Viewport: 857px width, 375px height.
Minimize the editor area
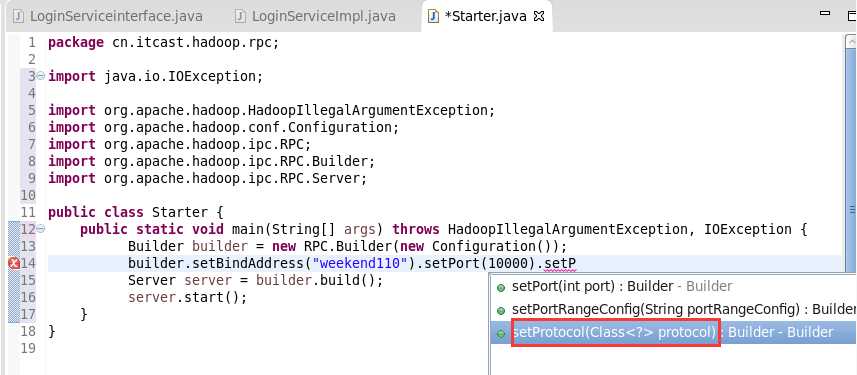825,13
